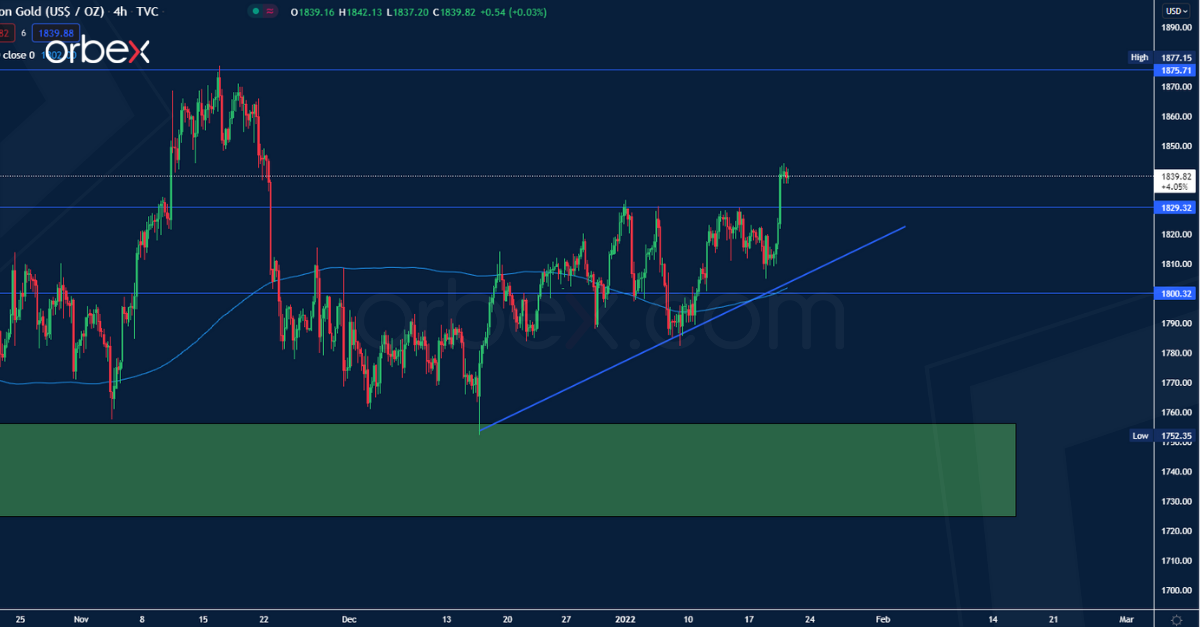This screenshot has height=627, width=1200.
Task: Click the 1890.00 price scale value
Action: click(1175, 27)
